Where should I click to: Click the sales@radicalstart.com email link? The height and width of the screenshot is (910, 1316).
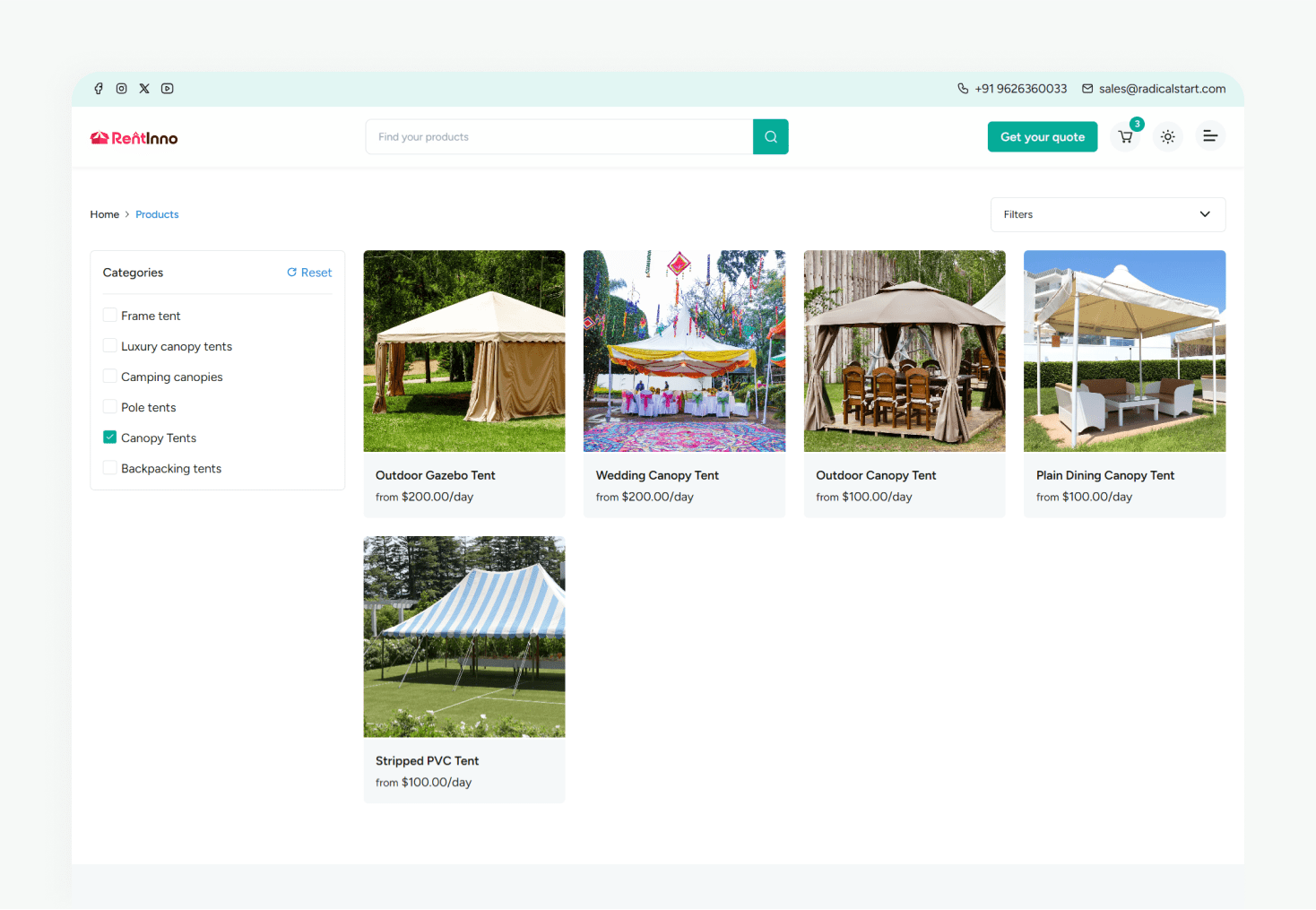(x=1162, y=89)
